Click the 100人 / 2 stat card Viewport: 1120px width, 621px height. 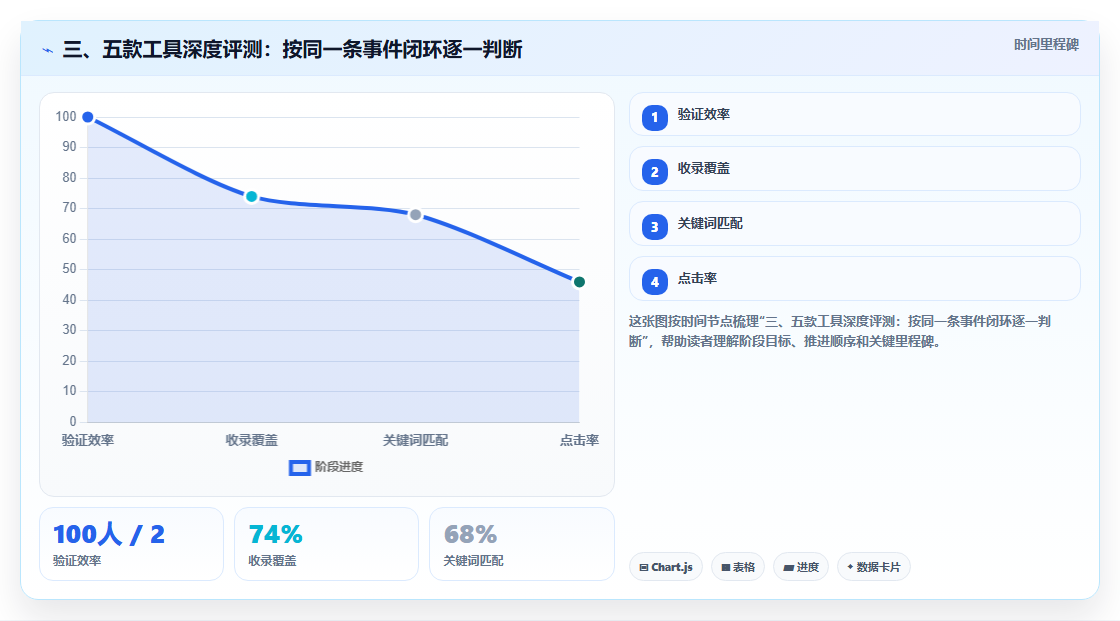[131, 544]
